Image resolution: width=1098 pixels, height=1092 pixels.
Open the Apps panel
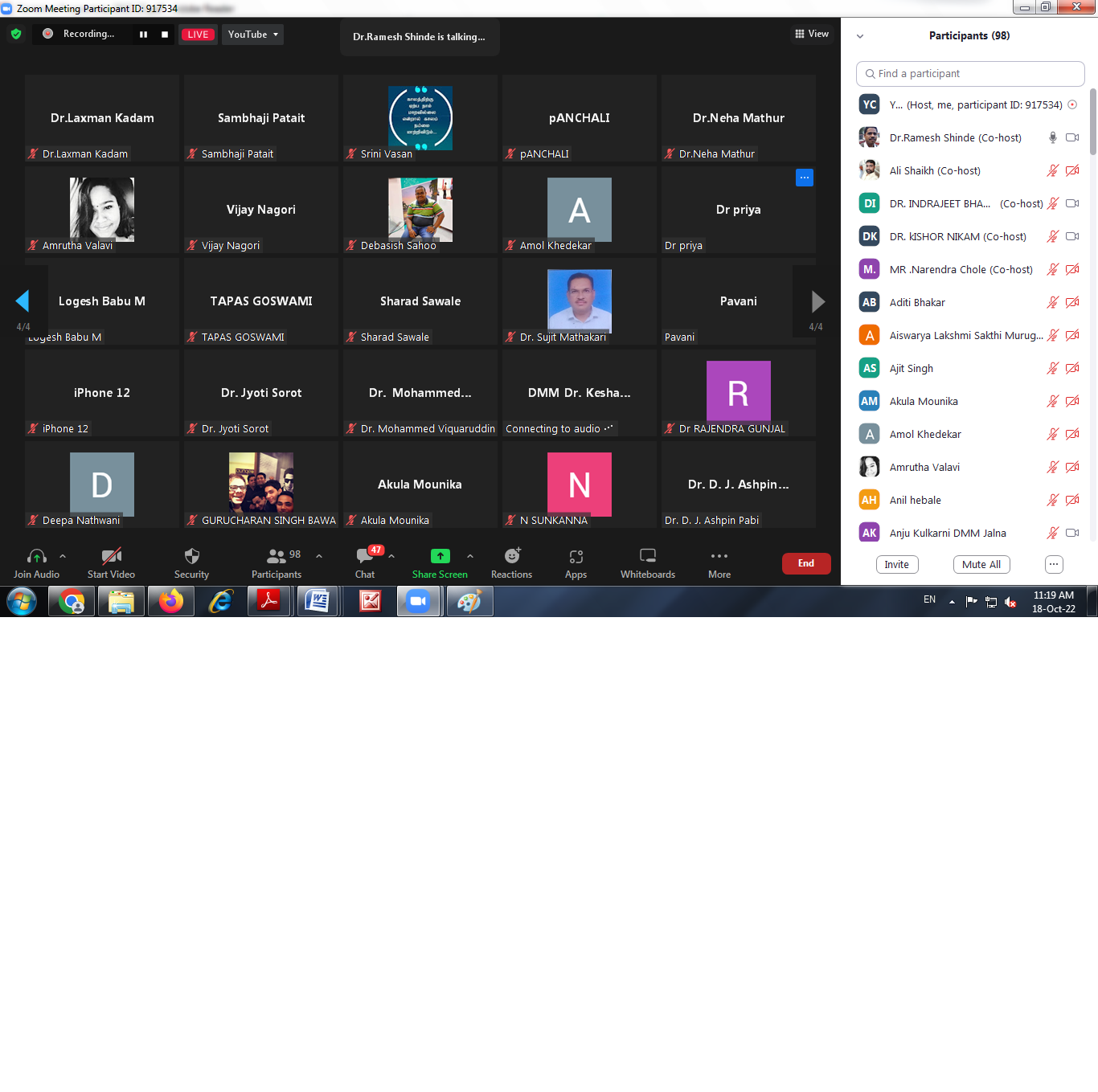pyautogui.click(x=576, y=563)
